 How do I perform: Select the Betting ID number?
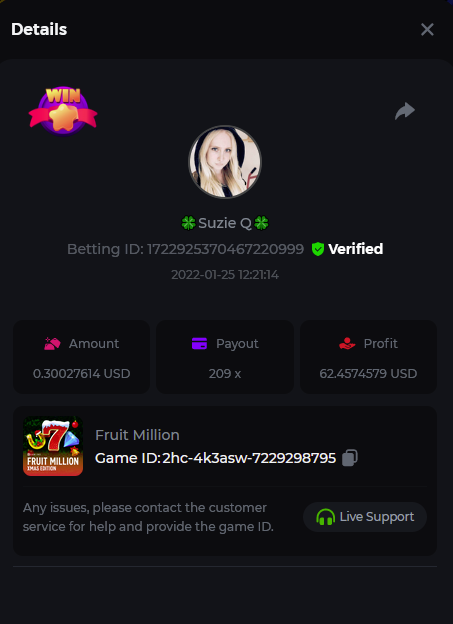[225, 249]
